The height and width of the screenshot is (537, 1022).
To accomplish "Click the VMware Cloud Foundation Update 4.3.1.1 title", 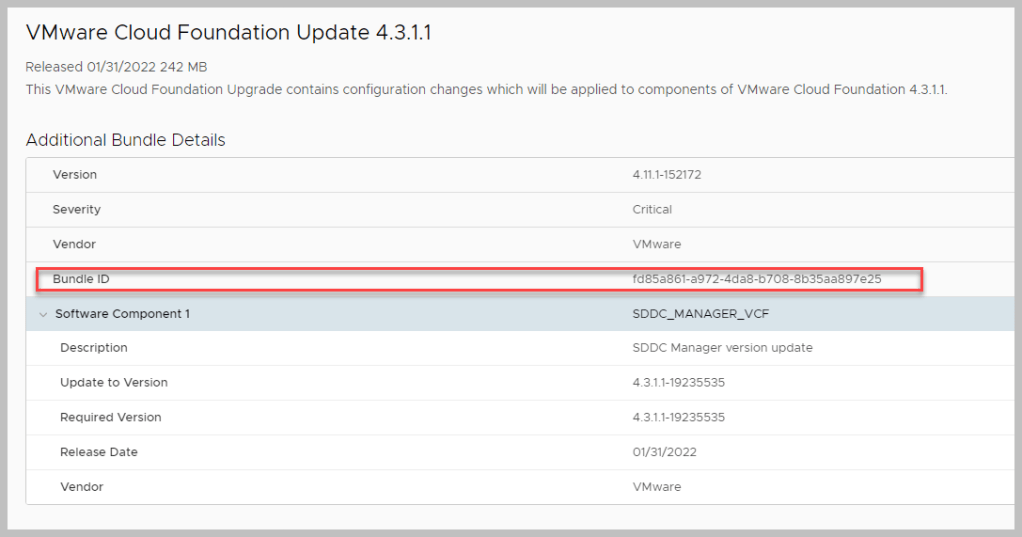I will point(228,33).
